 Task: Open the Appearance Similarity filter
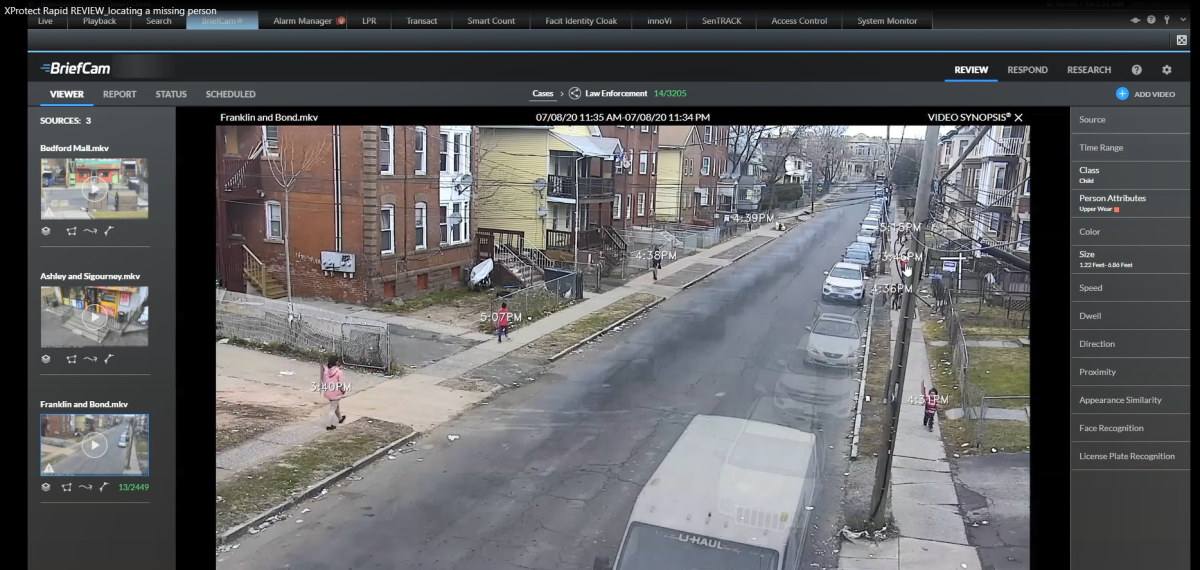coord(1130,400)
